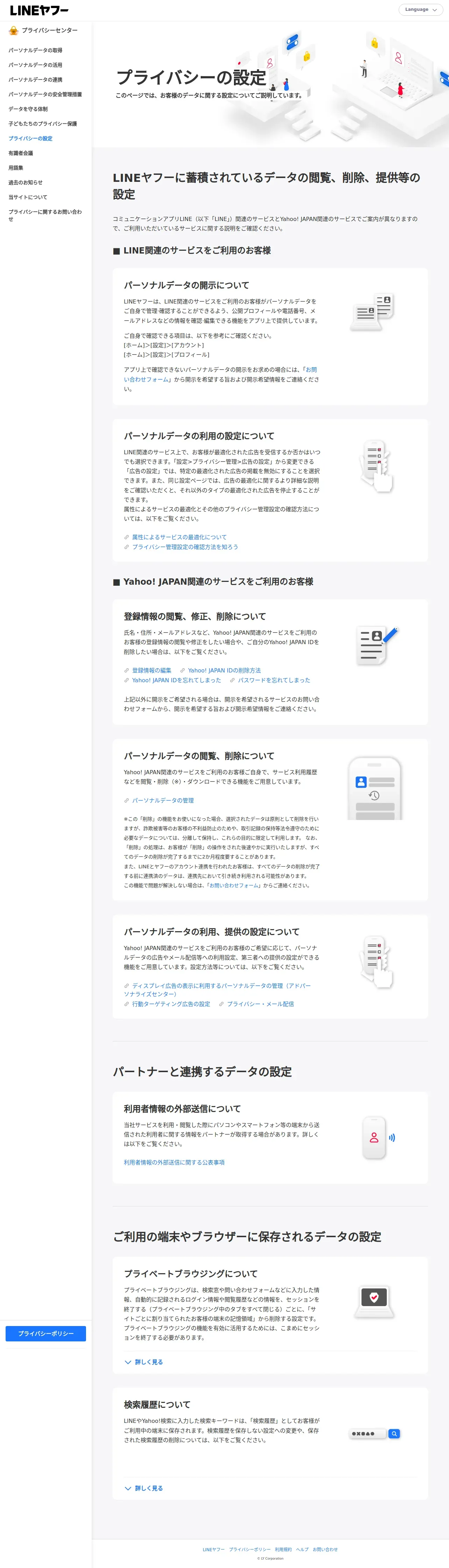Open 属性によるサービスの最適化について link
Image resolution: width=449 pixels, height=1568 pixels.
(179, 537)
